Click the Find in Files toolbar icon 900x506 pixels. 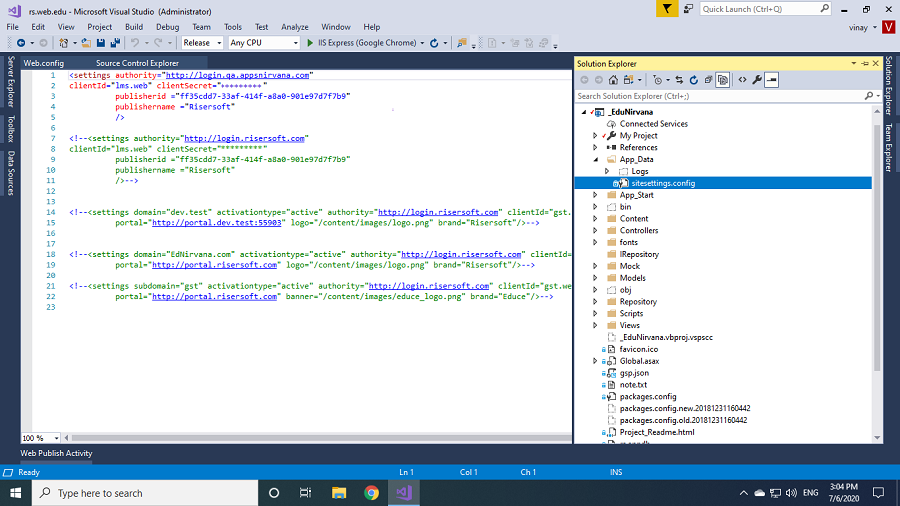(x=461, y=43)
